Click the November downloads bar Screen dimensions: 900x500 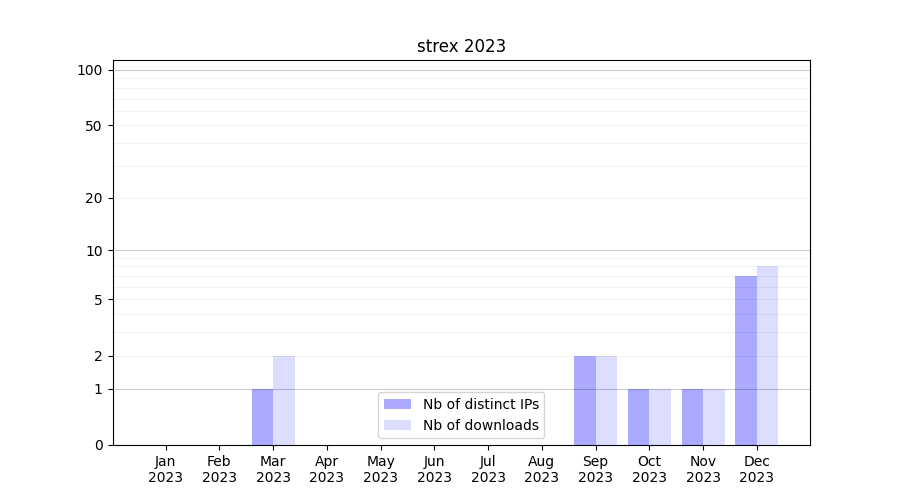(714, 417)
